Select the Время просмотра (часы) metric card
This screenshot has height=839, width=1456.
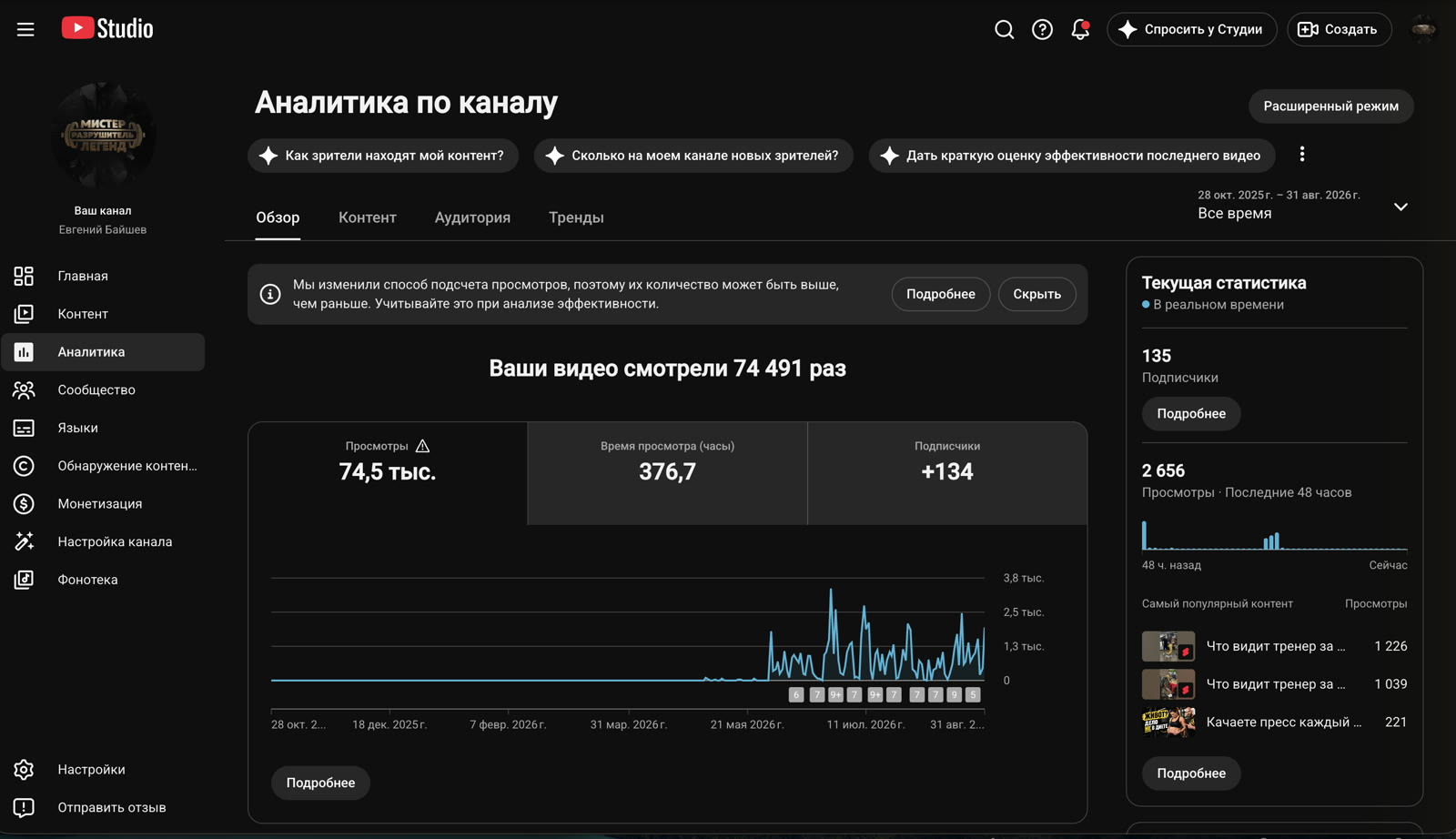pyautogui.click(x=667, y=473)
